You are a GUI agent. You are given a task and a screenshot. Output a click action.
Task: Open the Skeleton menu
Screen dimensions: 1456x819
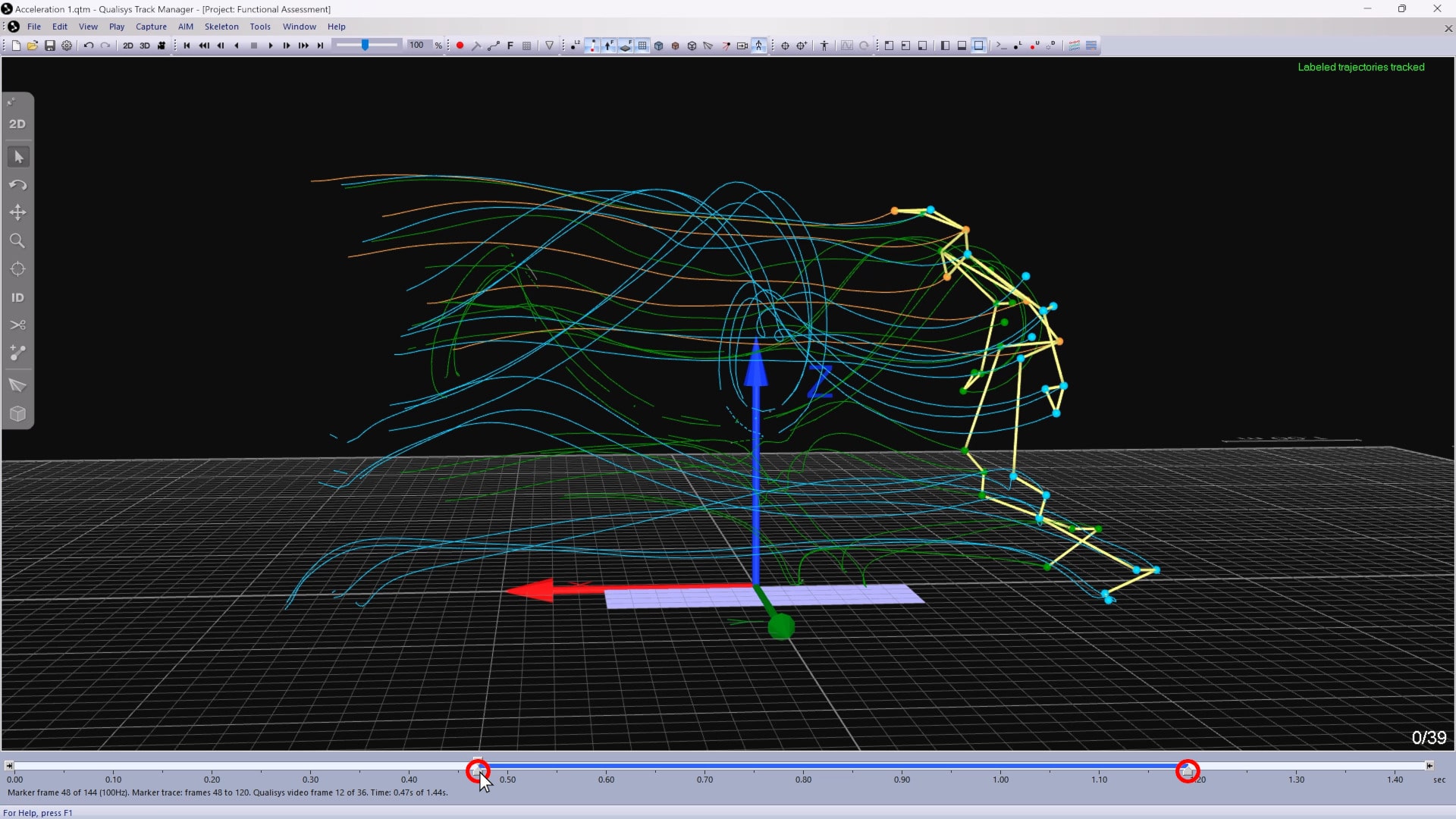pyautogui.click(x=221, y=26)
